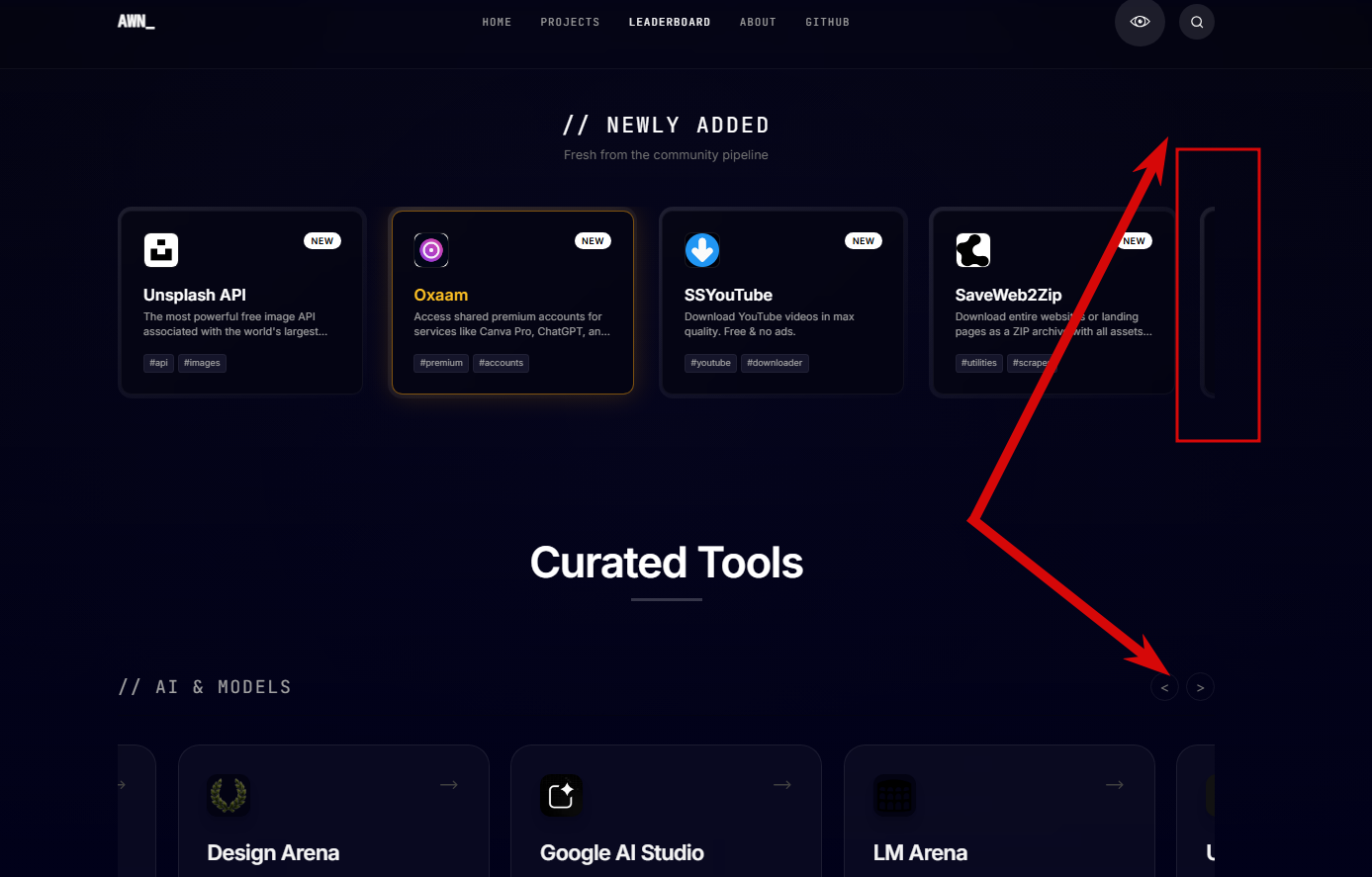Click the Oxaam purple circle icon
The width and height of the screenshot is (1372, 877).
(x=431, y=250)
